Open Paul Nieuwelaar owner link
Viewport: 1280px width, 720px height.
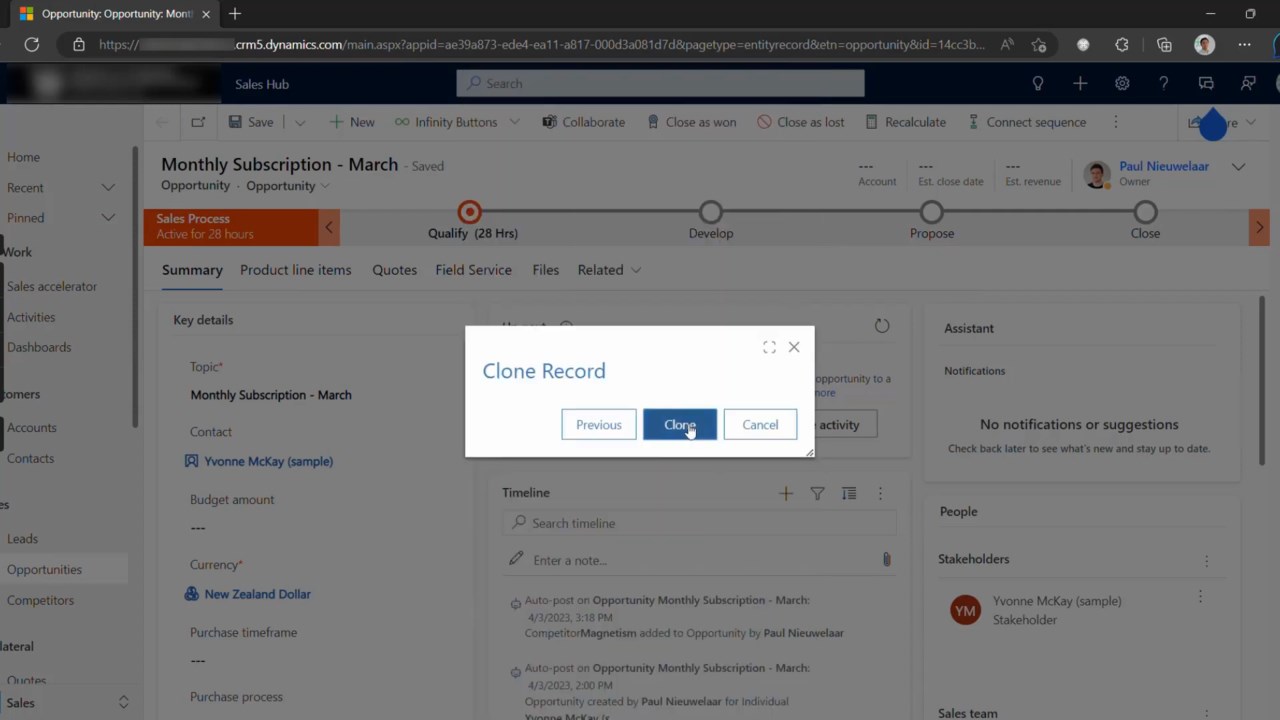pyautogui.click(x=1164, y=166)
